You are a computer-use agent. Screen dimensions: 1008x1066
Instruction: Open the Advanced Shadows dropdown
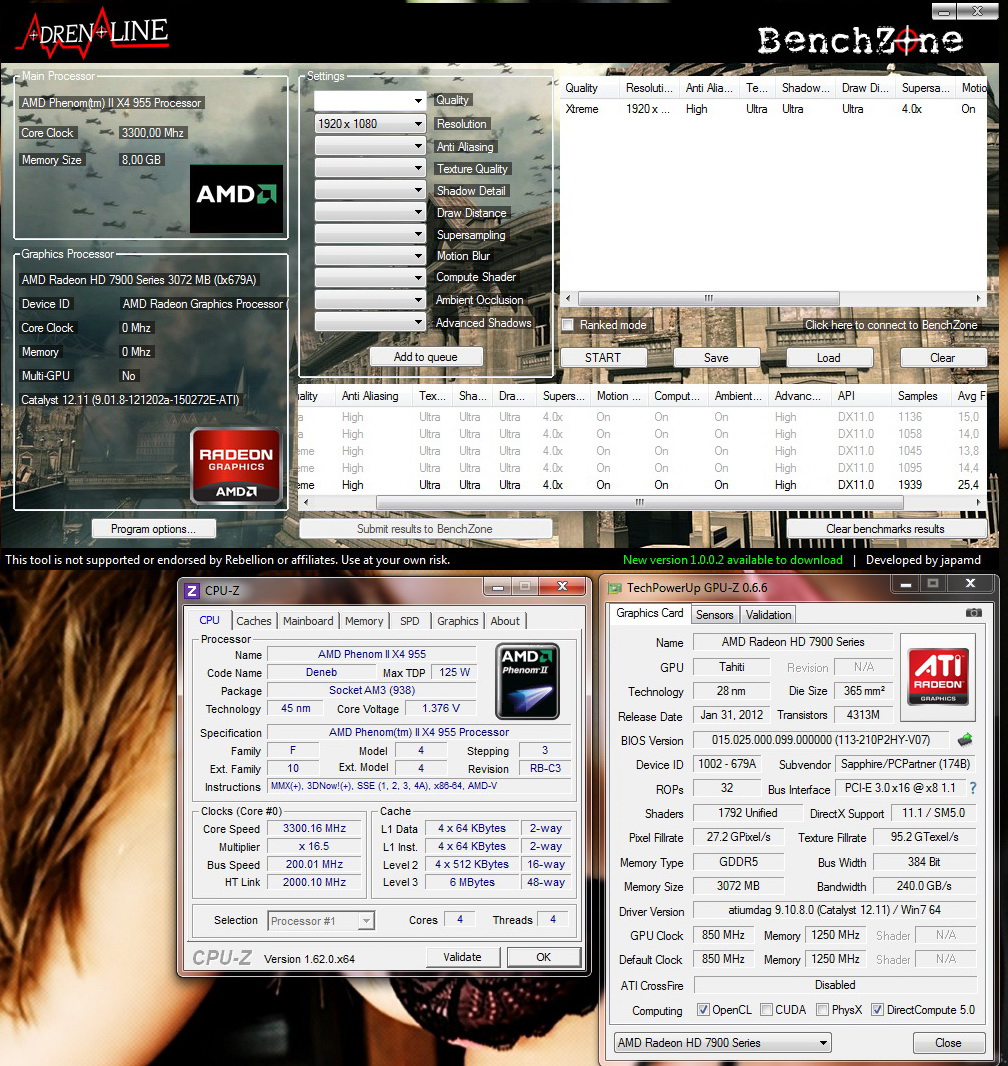point(370,322)
